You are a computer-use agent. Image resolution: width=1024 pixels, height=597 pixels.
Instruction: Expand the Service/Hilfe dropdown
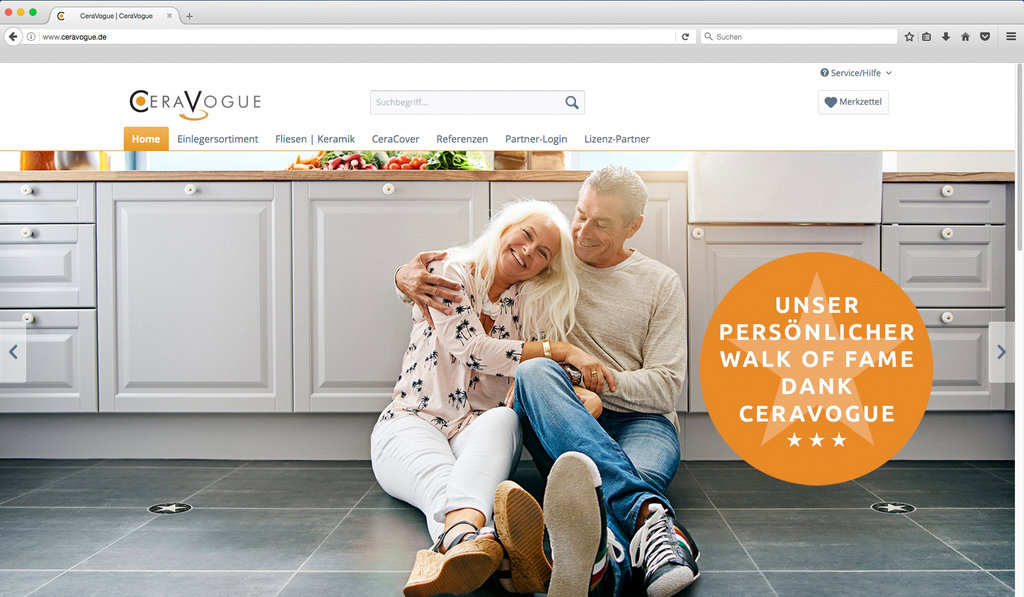856,73
